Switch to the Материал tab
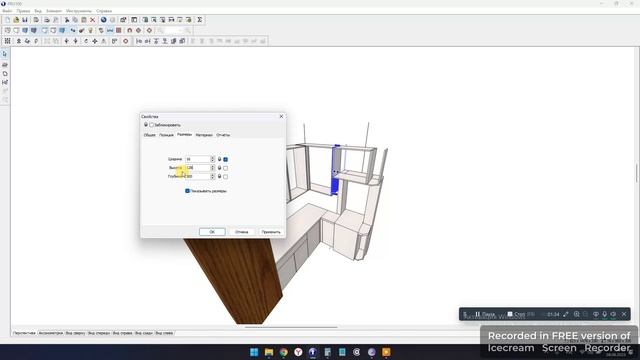This screenshot has height=360, width=640. (x=204, y=135)
